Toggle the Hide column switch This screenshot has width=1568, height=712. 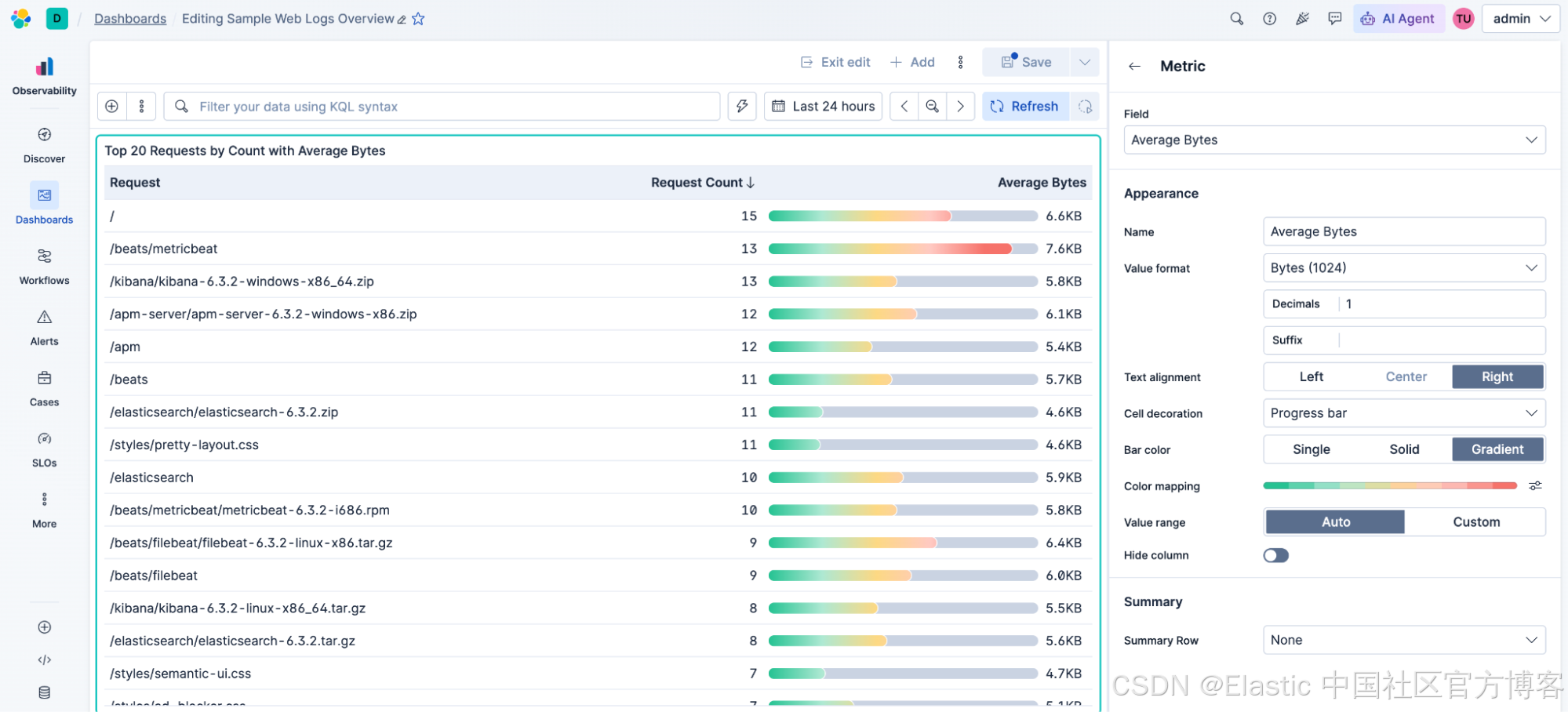tap(1275, 555)
